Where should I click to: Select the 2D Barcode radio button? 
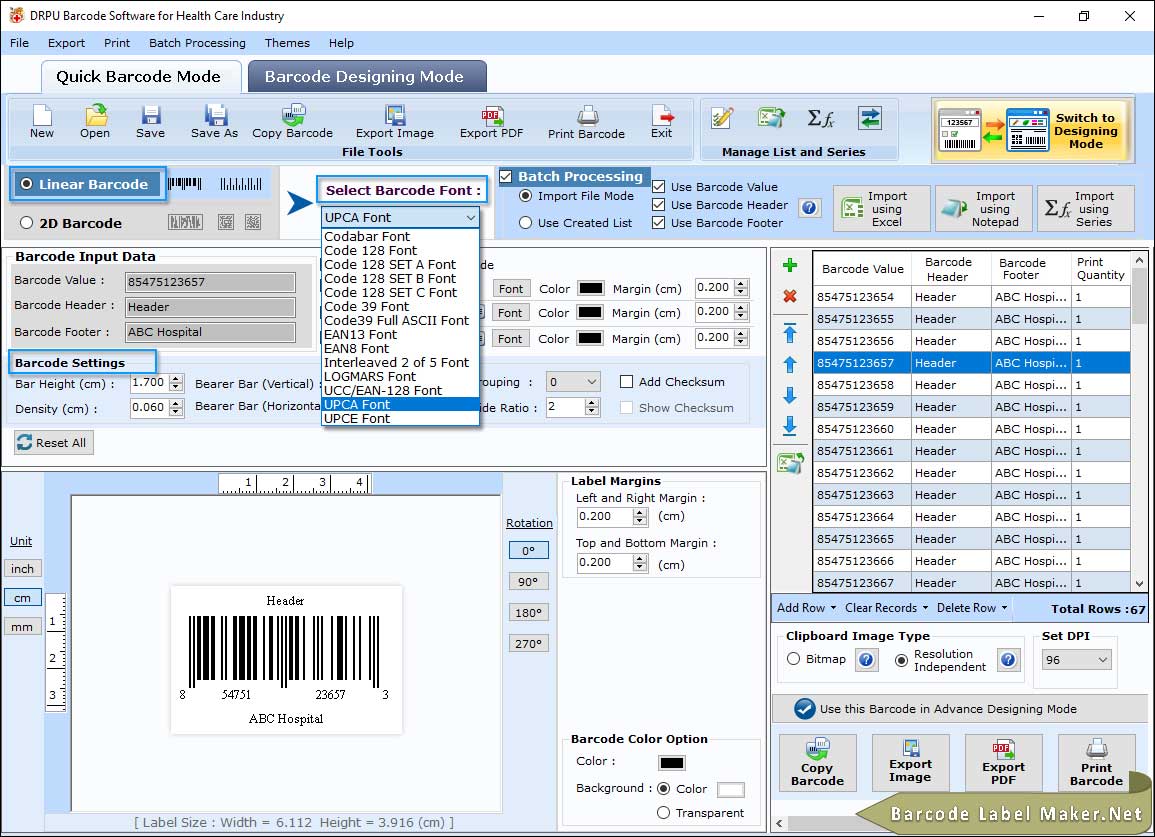(27, 223)
